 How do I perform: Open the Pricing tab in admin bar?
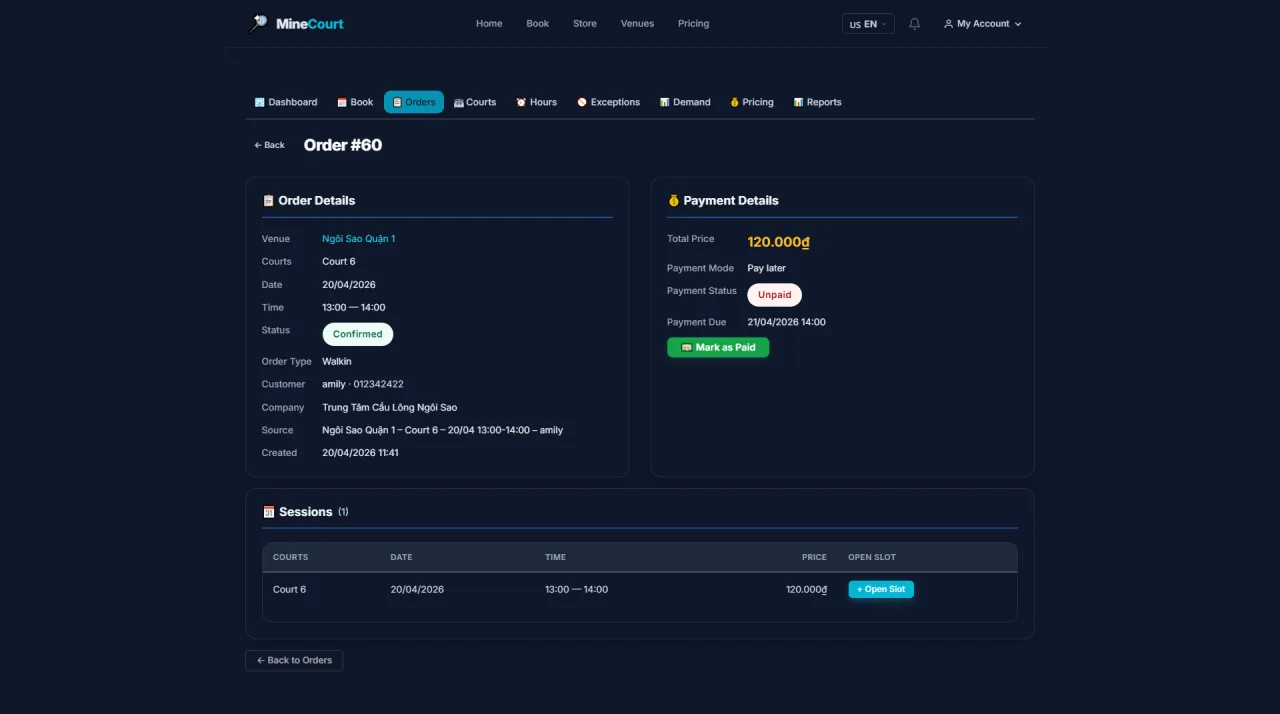(x=752, y=102)
